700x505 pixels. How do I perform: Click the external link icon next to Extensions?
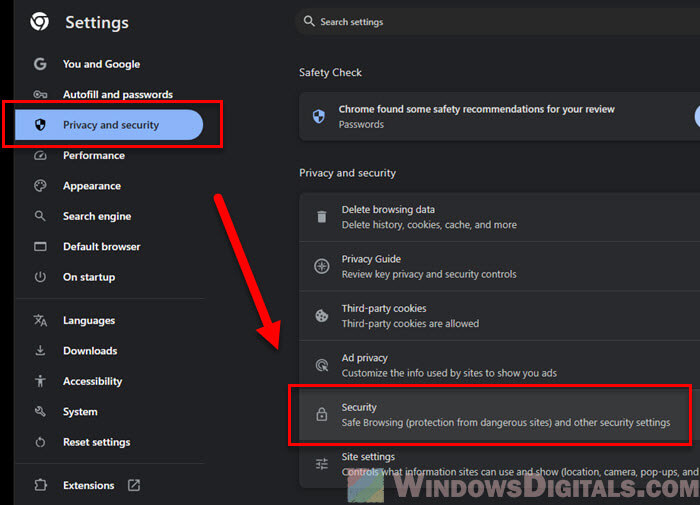134,485
